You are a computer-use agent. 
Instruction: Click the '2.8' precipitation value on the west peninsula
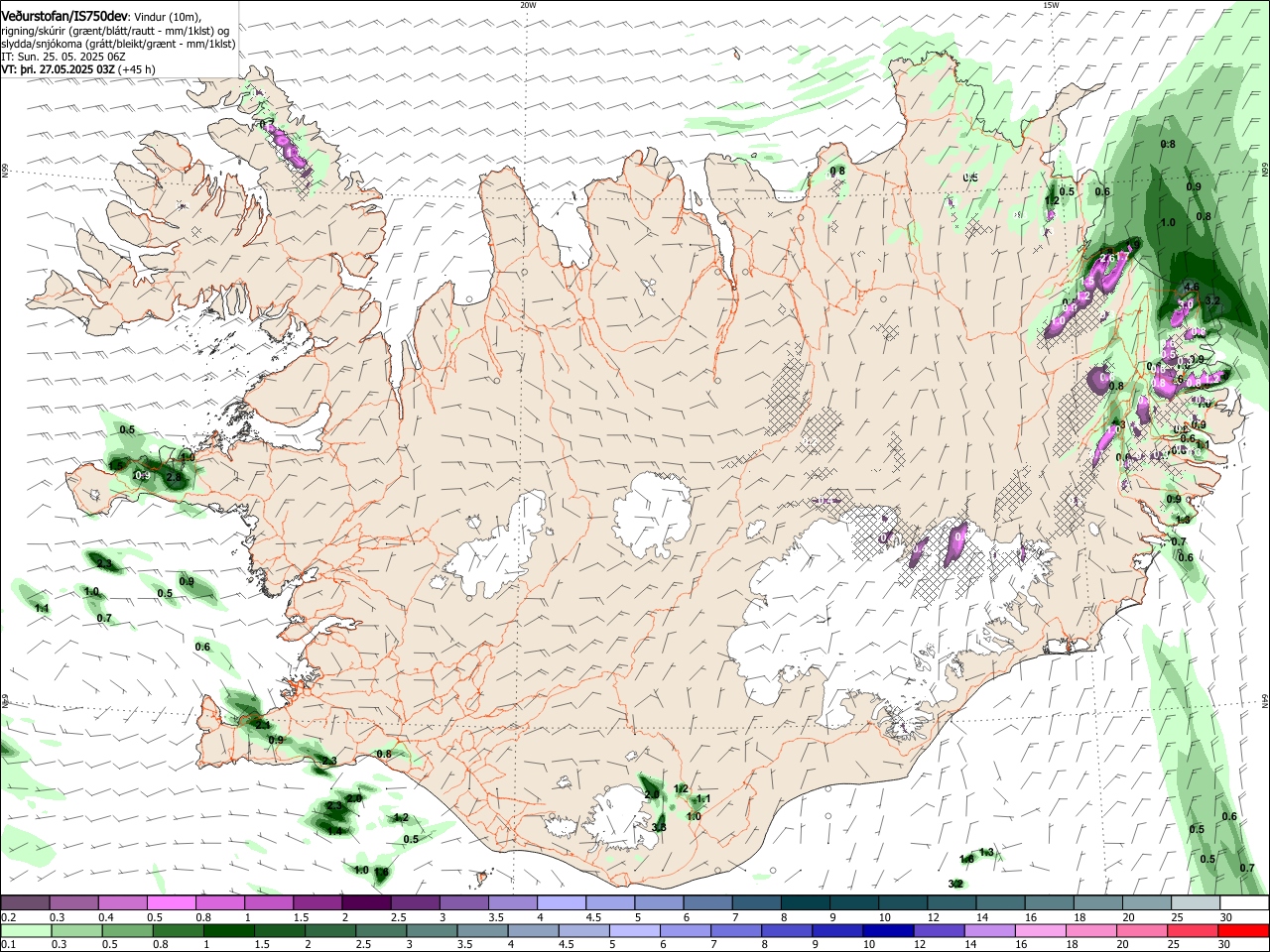(173, 477)
